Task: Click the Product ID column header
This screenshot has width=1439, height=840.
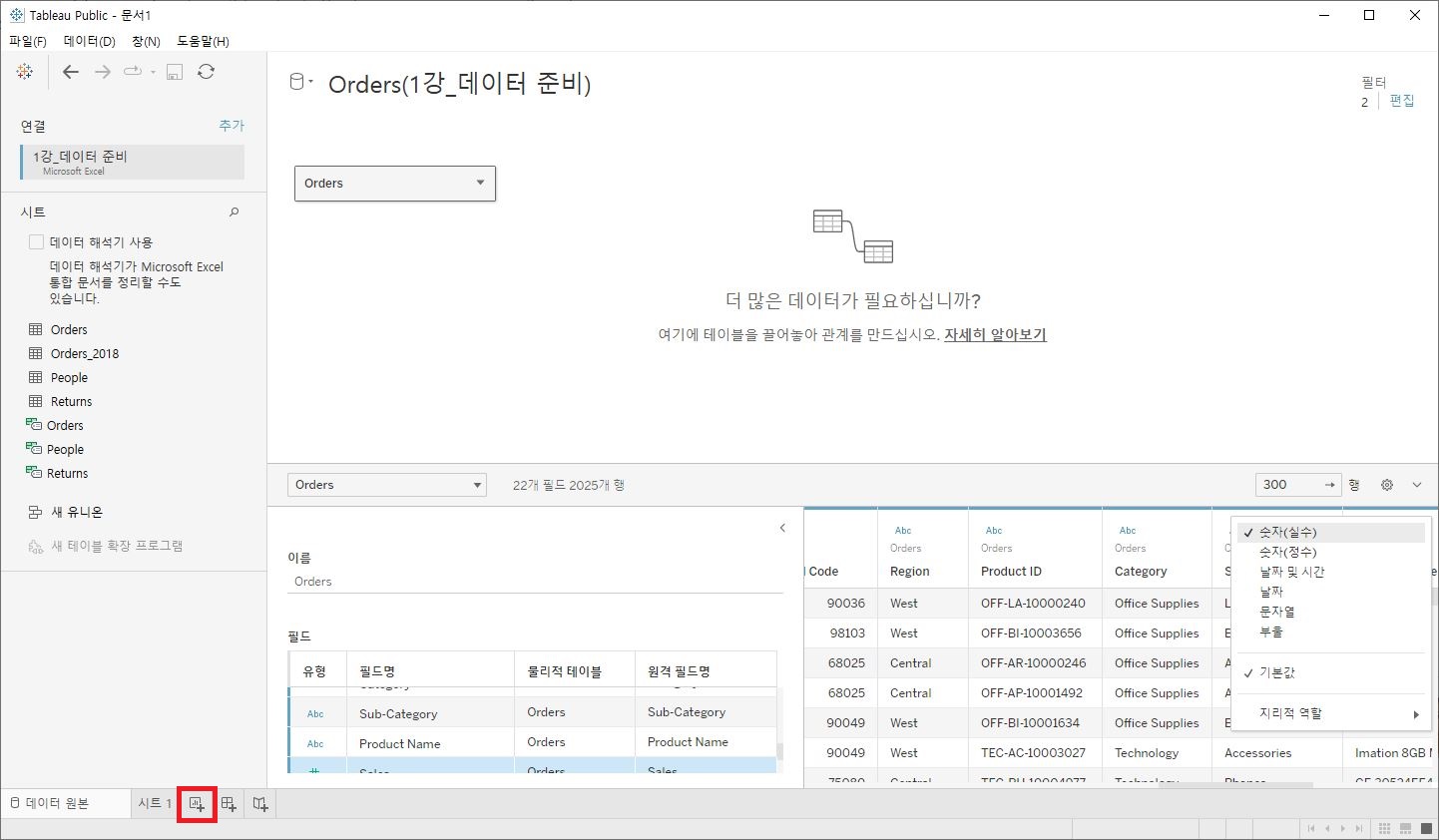Action: 1011,572
